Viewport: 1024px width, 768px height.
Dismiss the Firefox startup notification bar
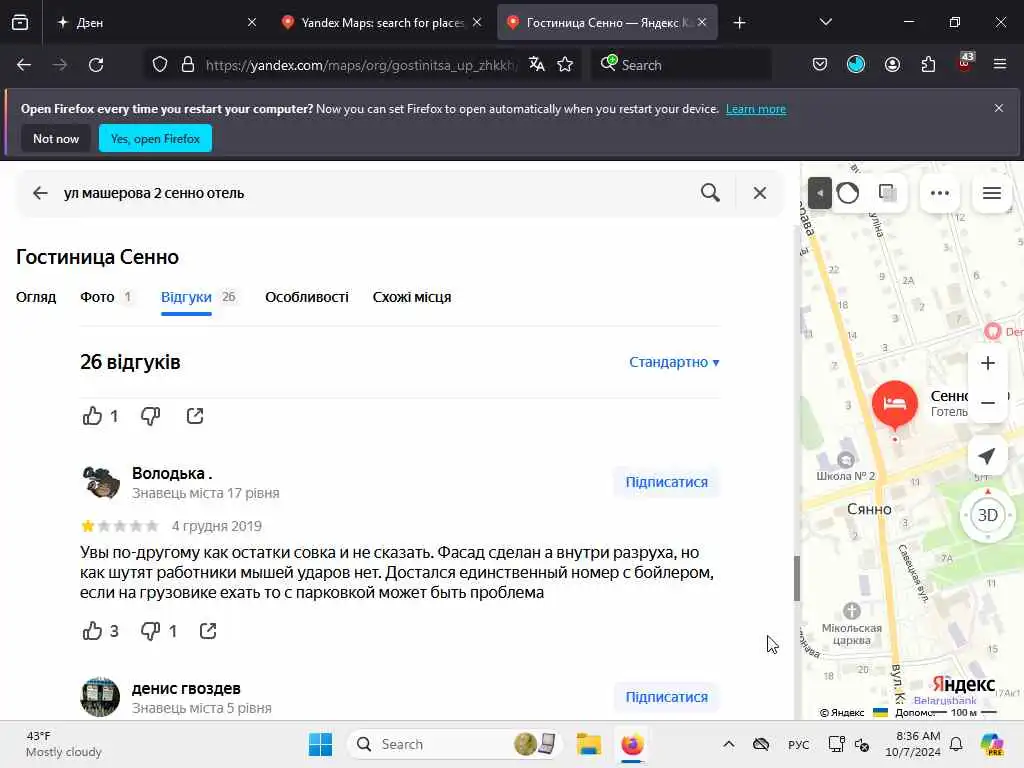click(x=999, y=108)
